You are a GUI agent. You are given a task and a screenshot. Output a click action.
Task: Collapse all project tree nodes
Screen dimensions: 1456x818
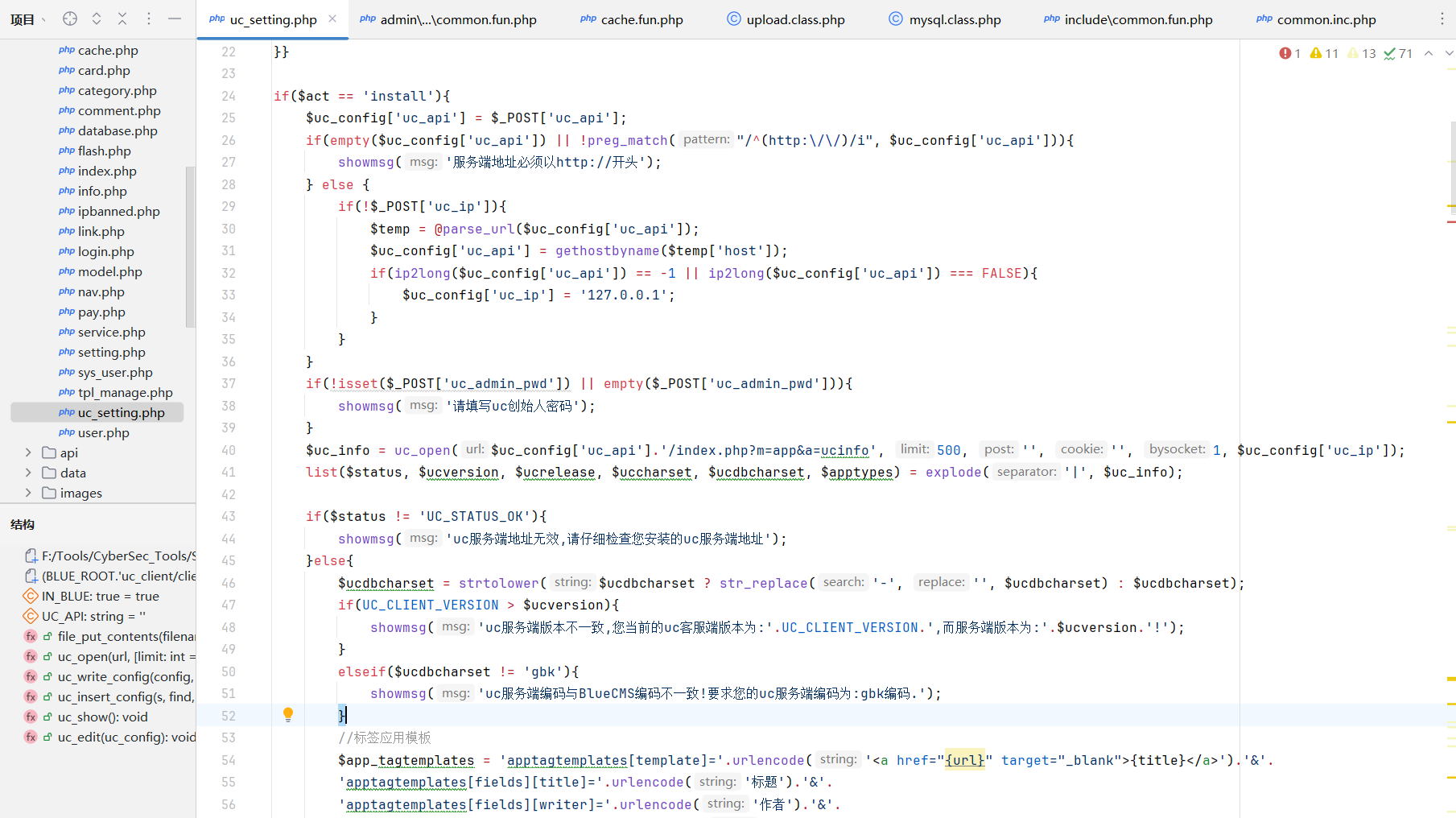coord(122,19)
